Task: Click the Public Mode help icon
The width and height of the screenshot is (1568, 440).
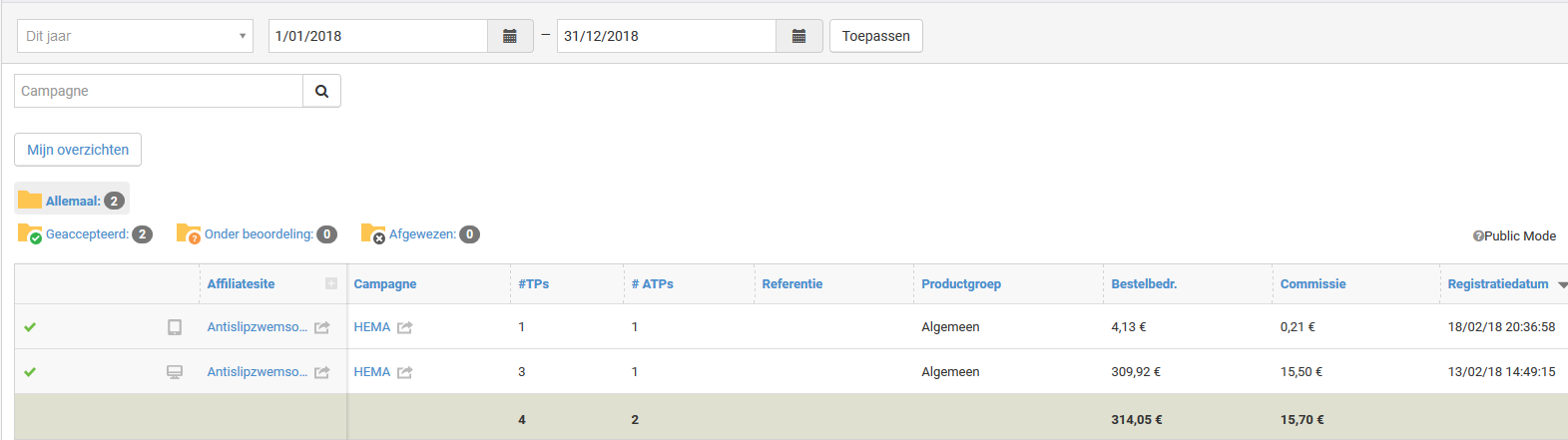Action: [x=1478, y=236]
